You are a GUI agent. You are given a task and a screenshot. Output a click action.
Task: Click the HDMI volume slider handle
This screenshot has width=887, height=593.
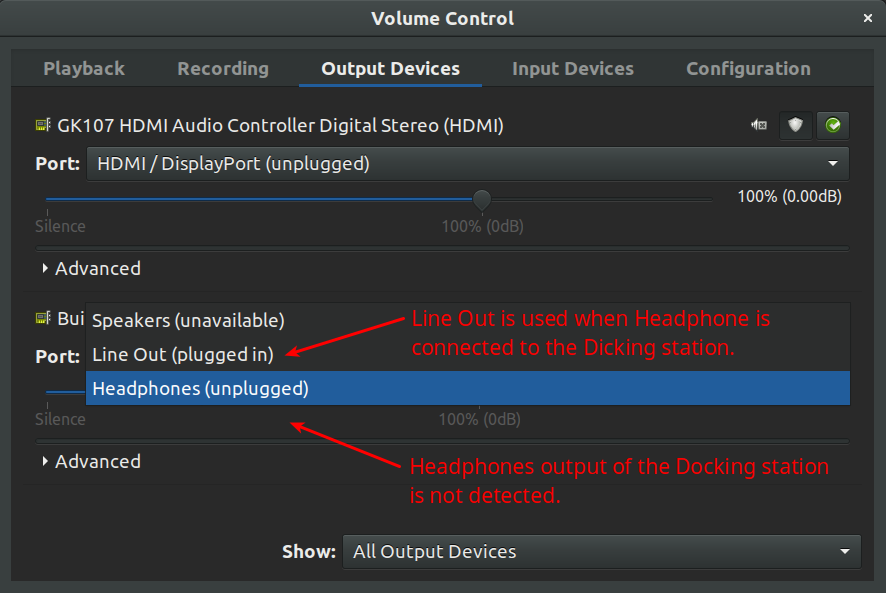[482, 200]
